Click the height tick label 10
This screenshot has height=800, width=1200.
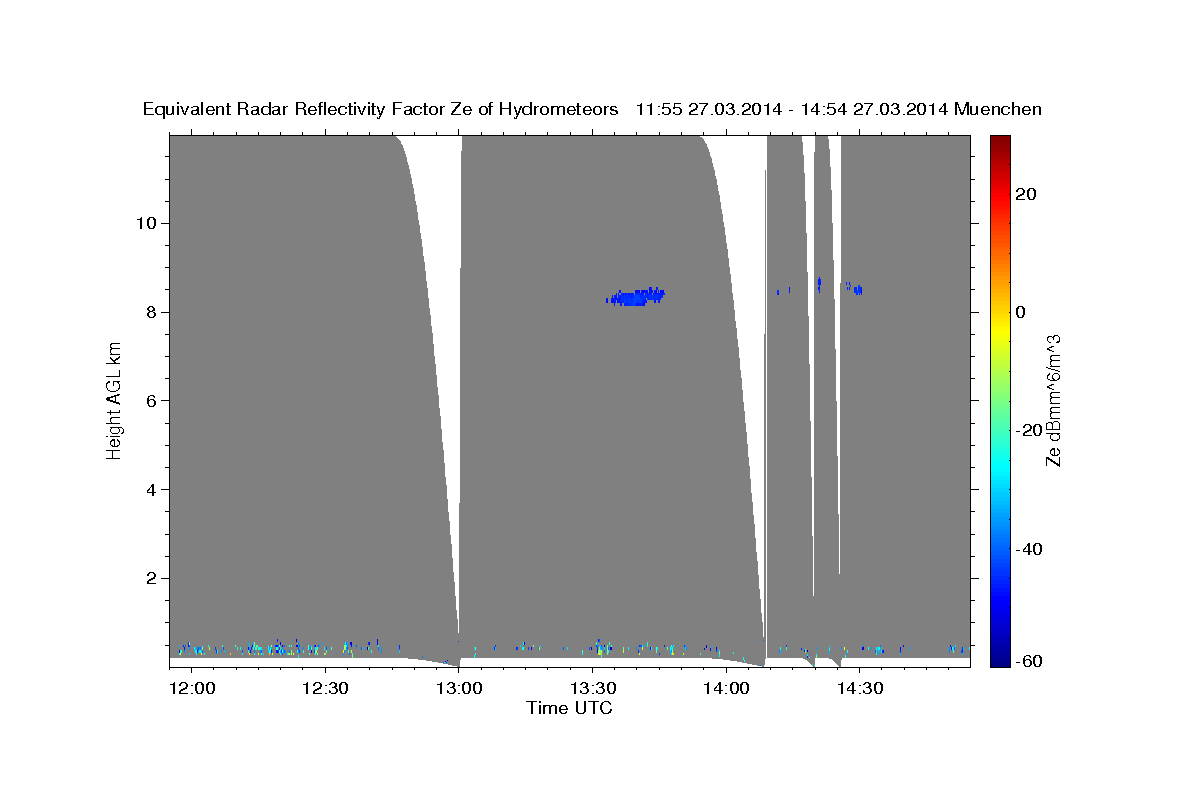[x=146, y=222]
